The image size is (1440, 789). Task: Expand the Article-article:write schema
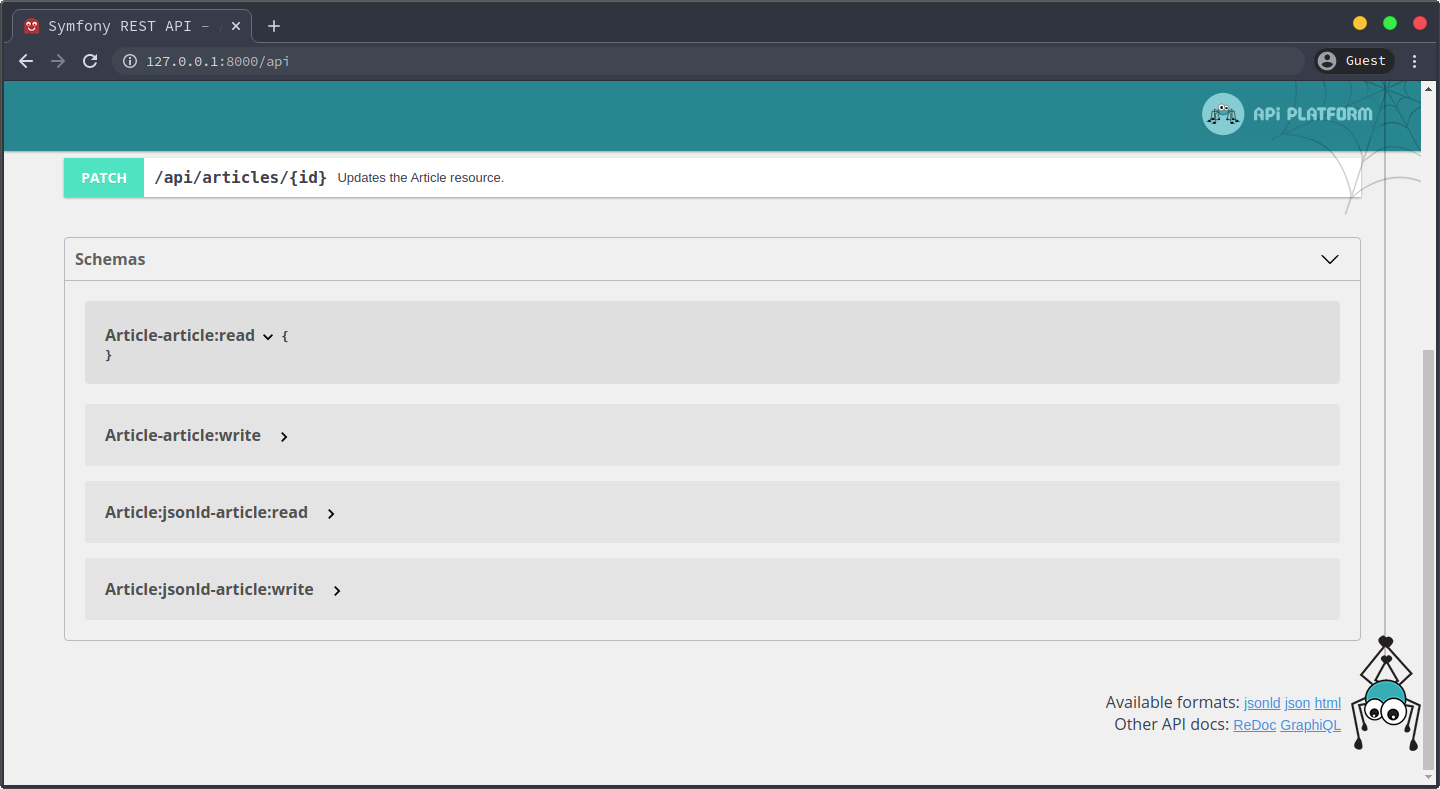284,437
